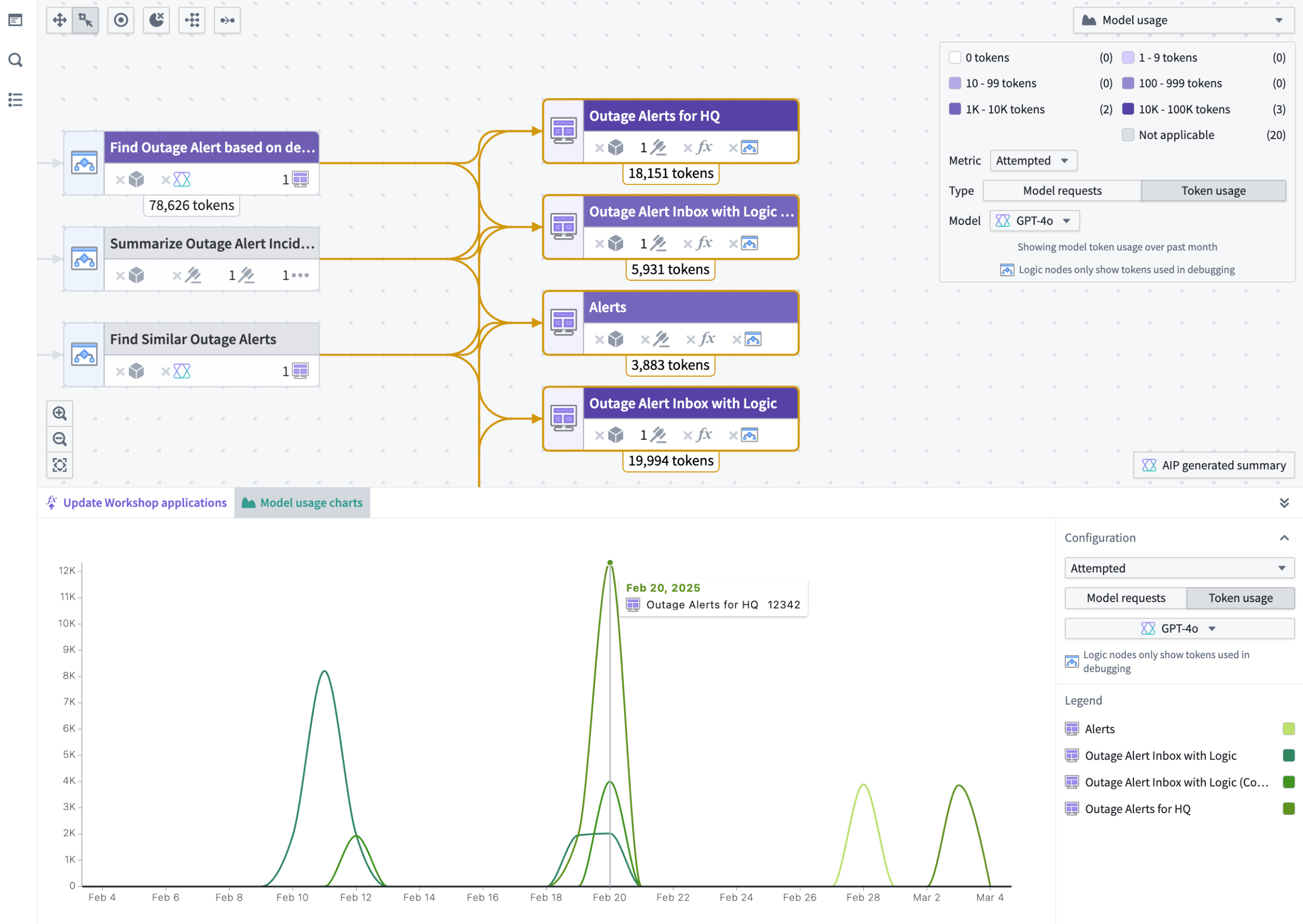The width and height of the screenshot is (1303, 924).
Task: Click the list view icon in the left sidebar
Action: click(x=15, y=100)
